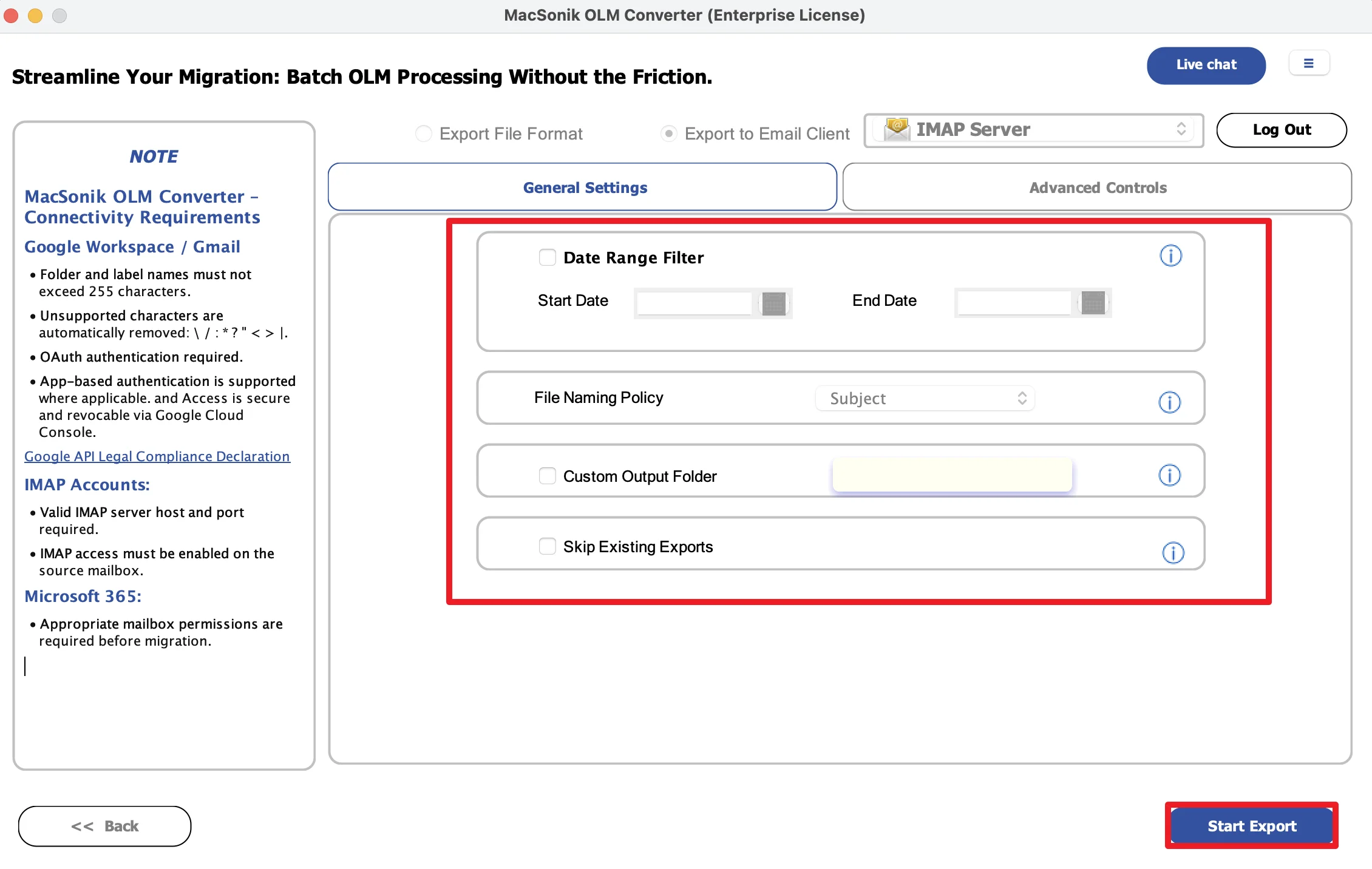Click the 'Streamline Your Migration' headline
Viewport: 1372px width, 869px height.
pos(362,77)
